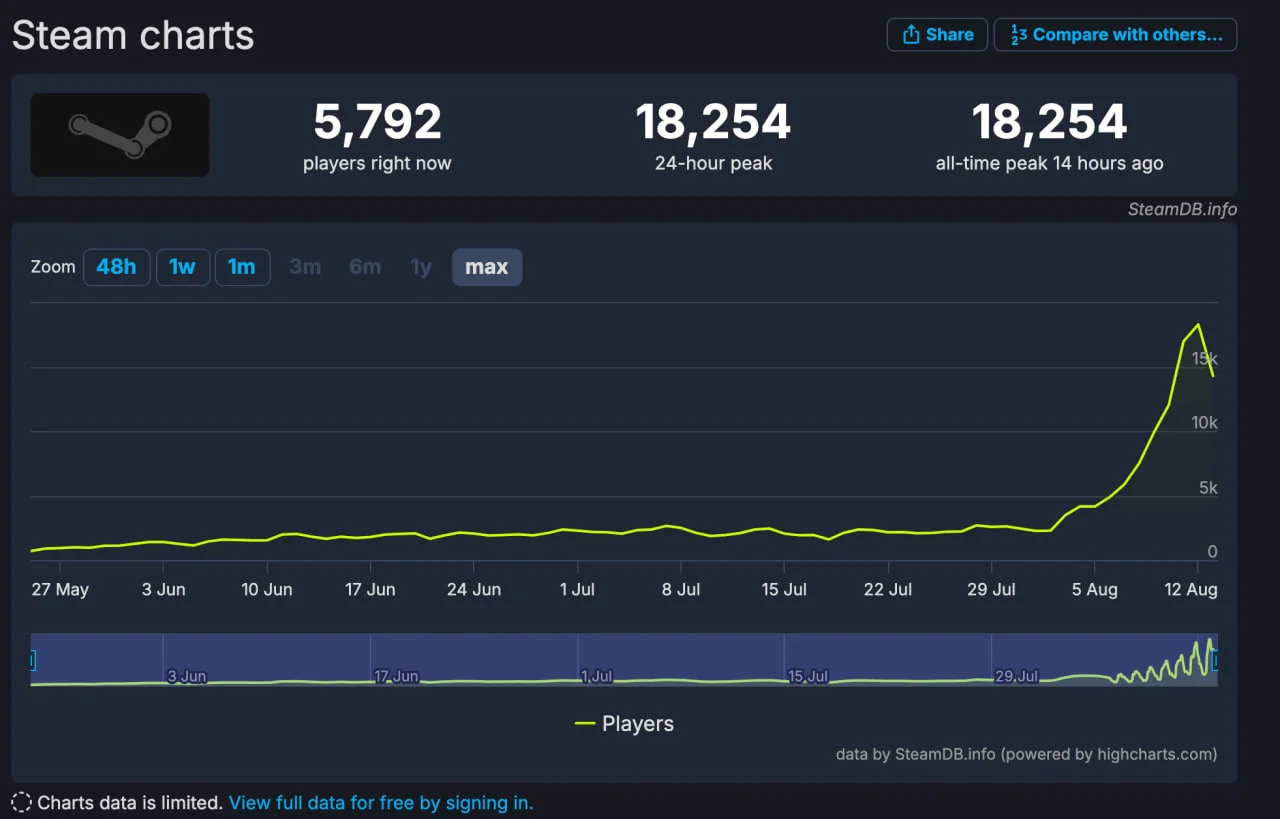Select the max zoom range
Image resolution: width=1280 pixels, height=819 pixels.
coord(487,267)
